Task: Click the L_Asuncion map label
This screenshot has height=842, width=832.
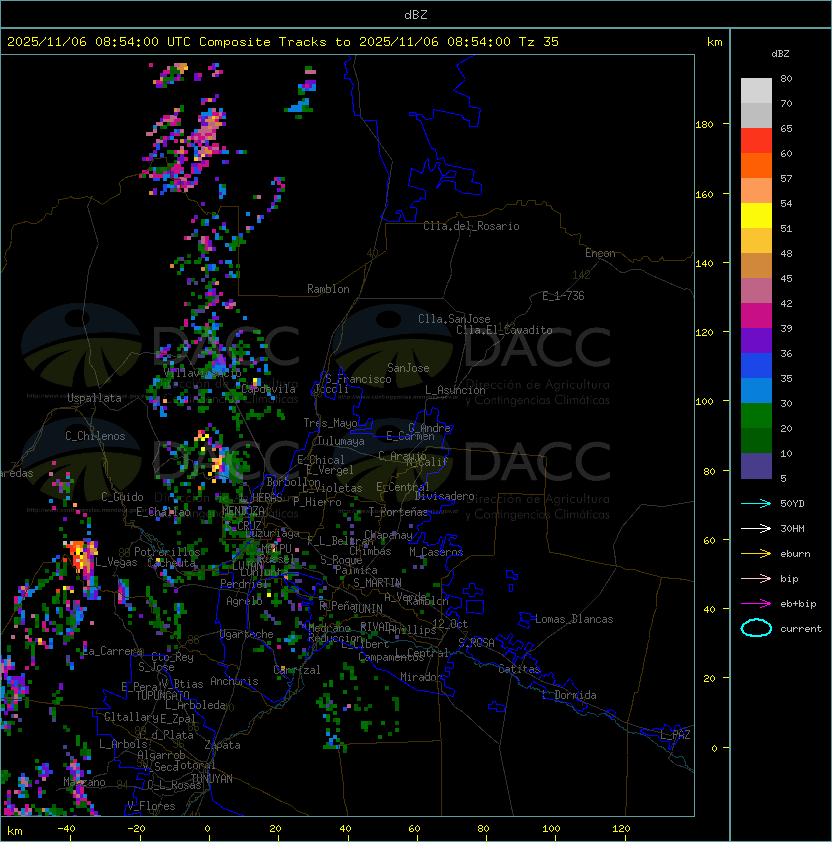Action: [x=455, y=390]
